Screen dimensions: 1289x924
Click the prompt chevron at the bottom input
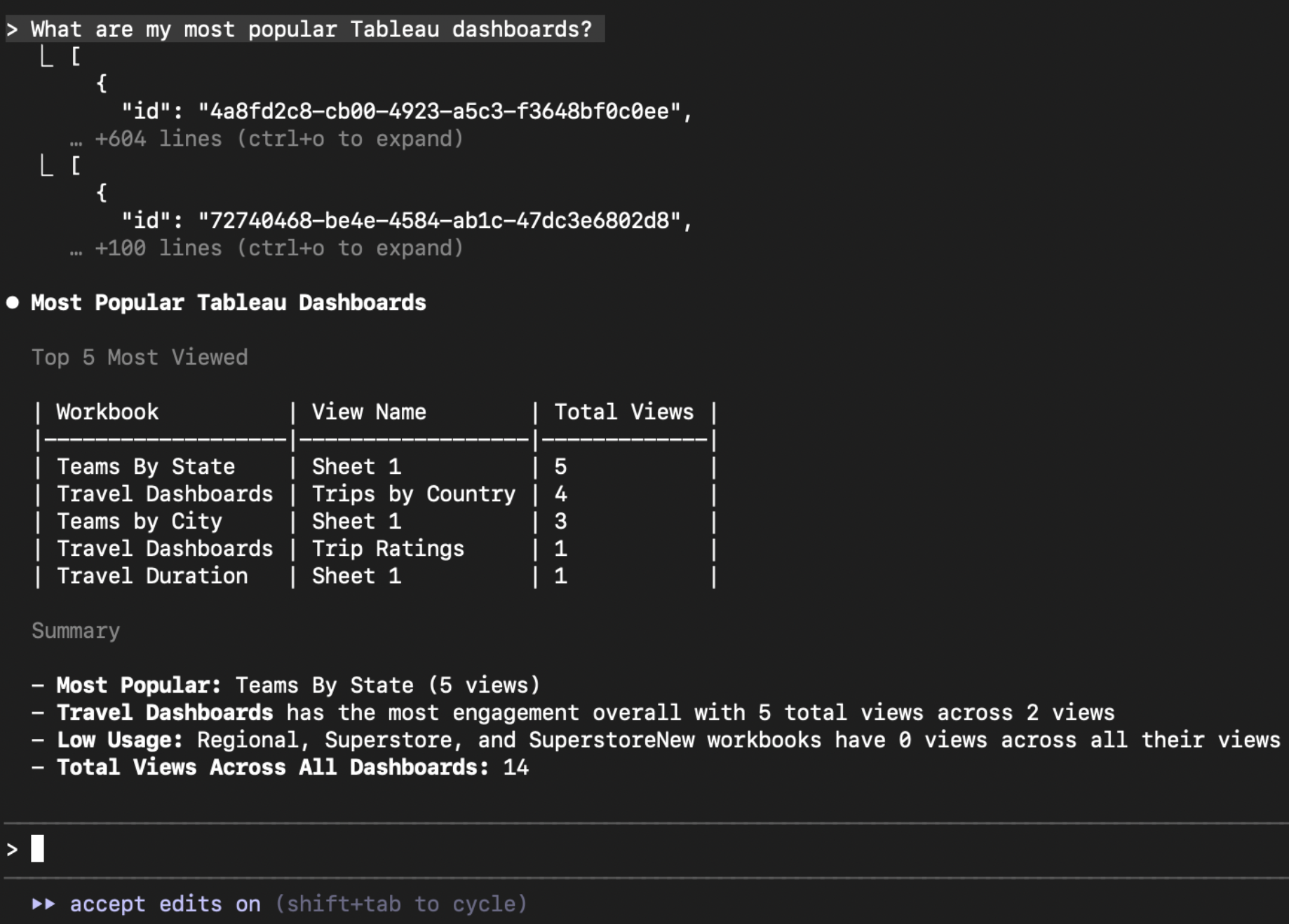(x=12, y=850)
